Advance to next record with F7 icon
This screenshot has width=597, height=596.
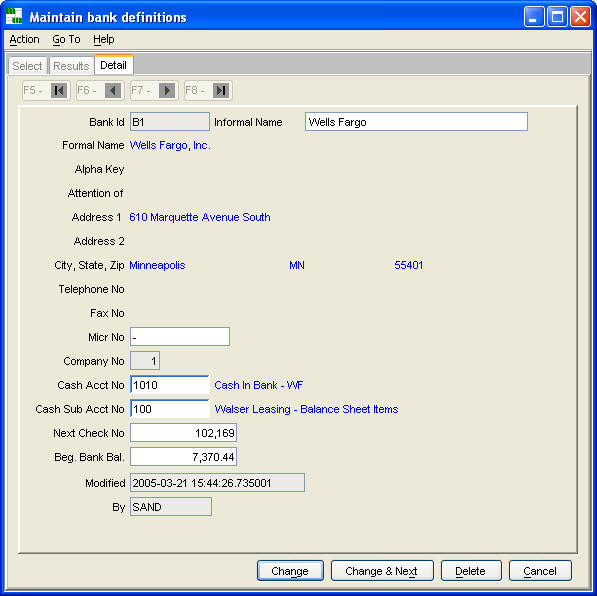[167, 91]
